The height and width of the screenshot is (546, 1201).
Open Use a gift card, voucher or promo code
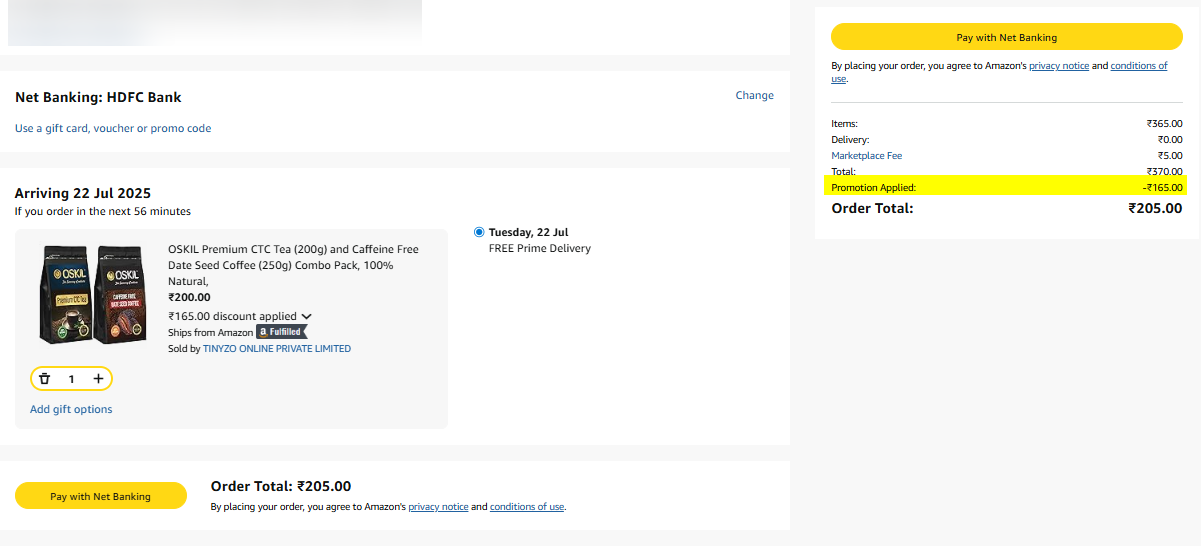click(x=113, y=128)
